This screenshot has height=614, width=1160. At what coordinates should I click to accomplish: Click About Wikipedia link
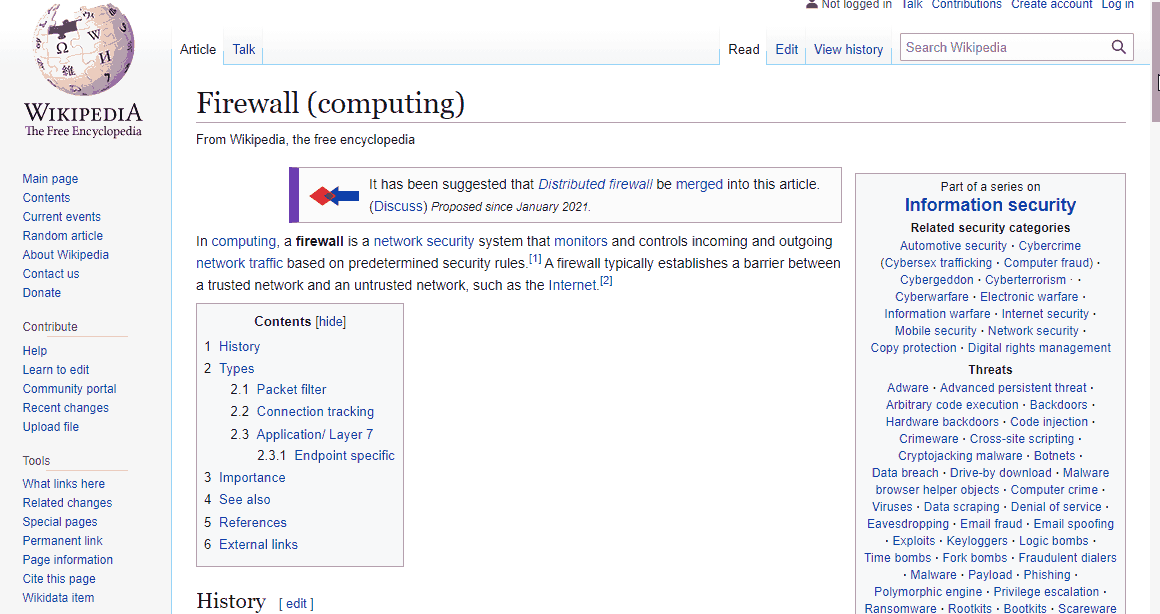[66, 254]
